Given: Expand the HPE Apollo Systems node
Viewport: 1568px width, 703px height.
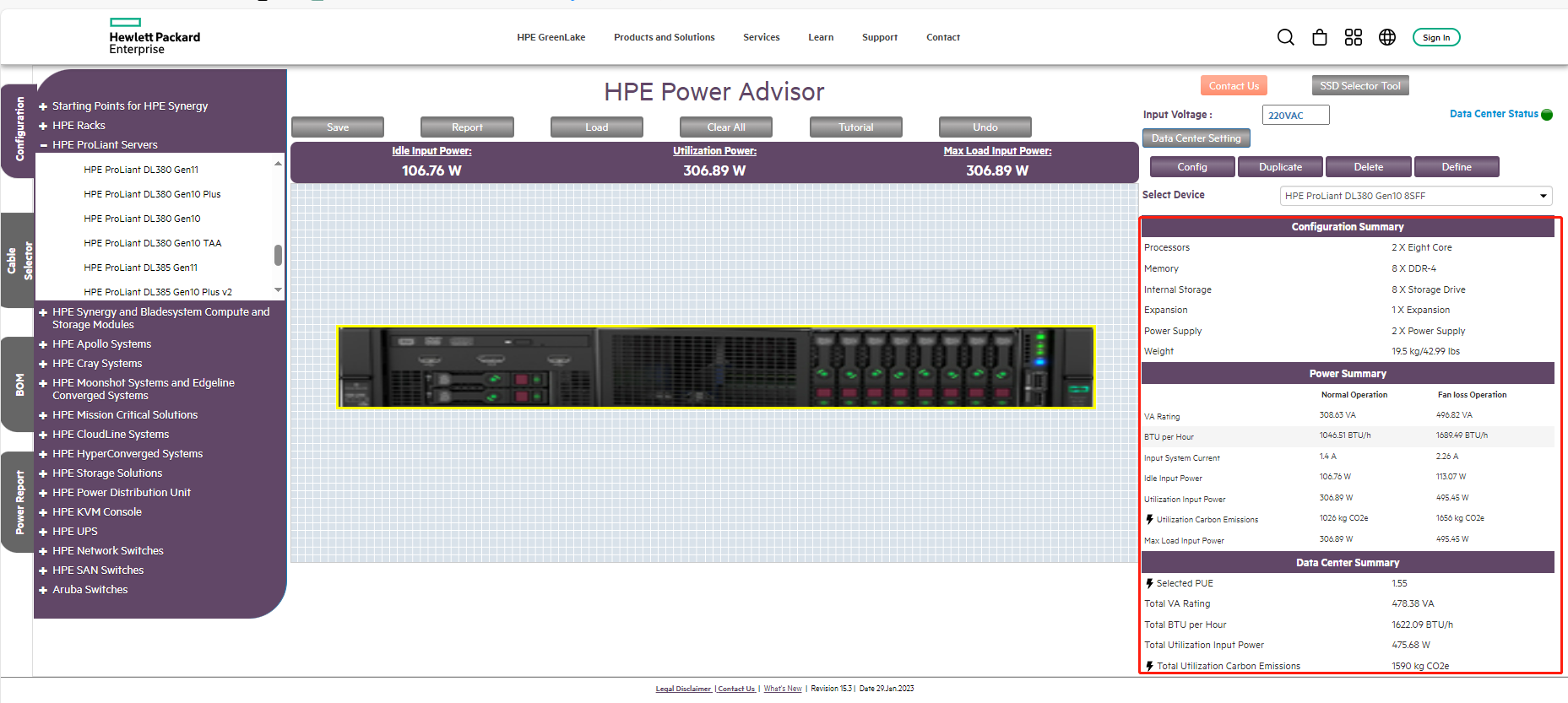Looking at the screenshot, I should pos(43,344).
